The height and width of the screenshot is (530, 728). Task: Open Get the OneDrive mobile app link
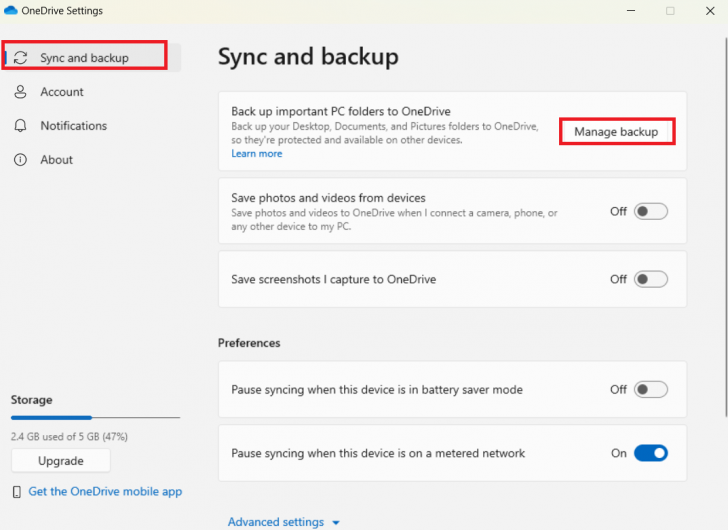pyautogui.click(x=105, y=491)
